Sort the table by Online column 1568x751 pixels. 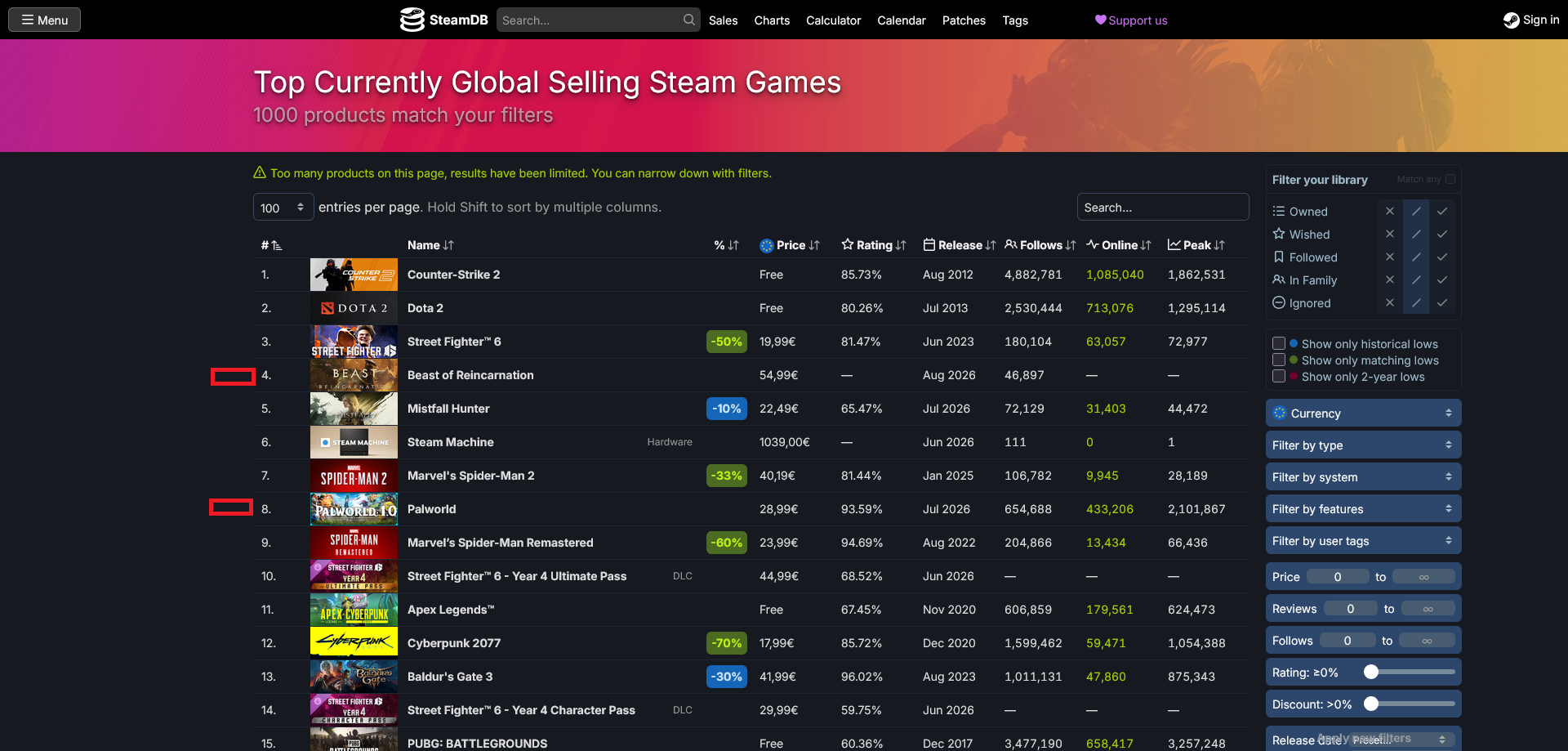[x=1119, y=245]
